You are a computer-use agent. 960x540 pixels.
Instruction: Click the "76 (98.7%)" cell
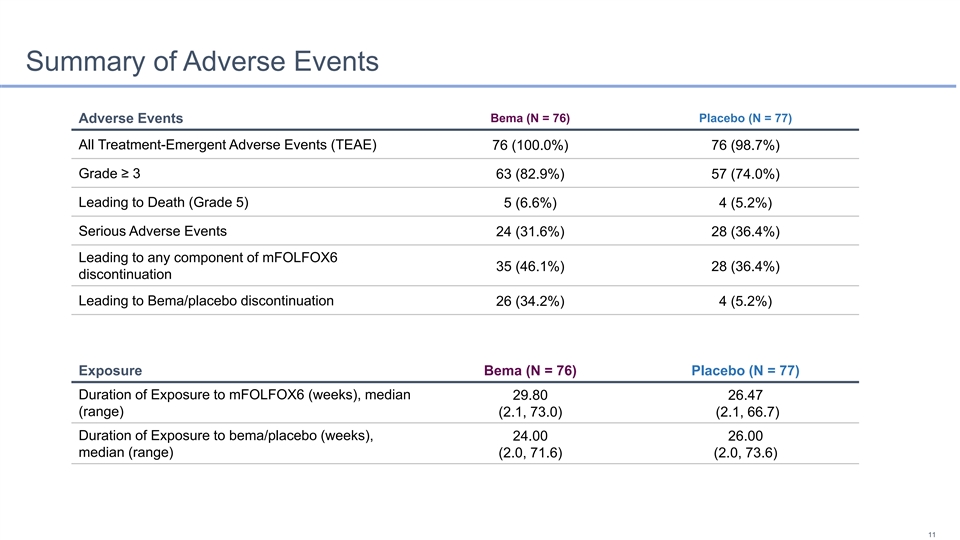(x=745, y=146)
